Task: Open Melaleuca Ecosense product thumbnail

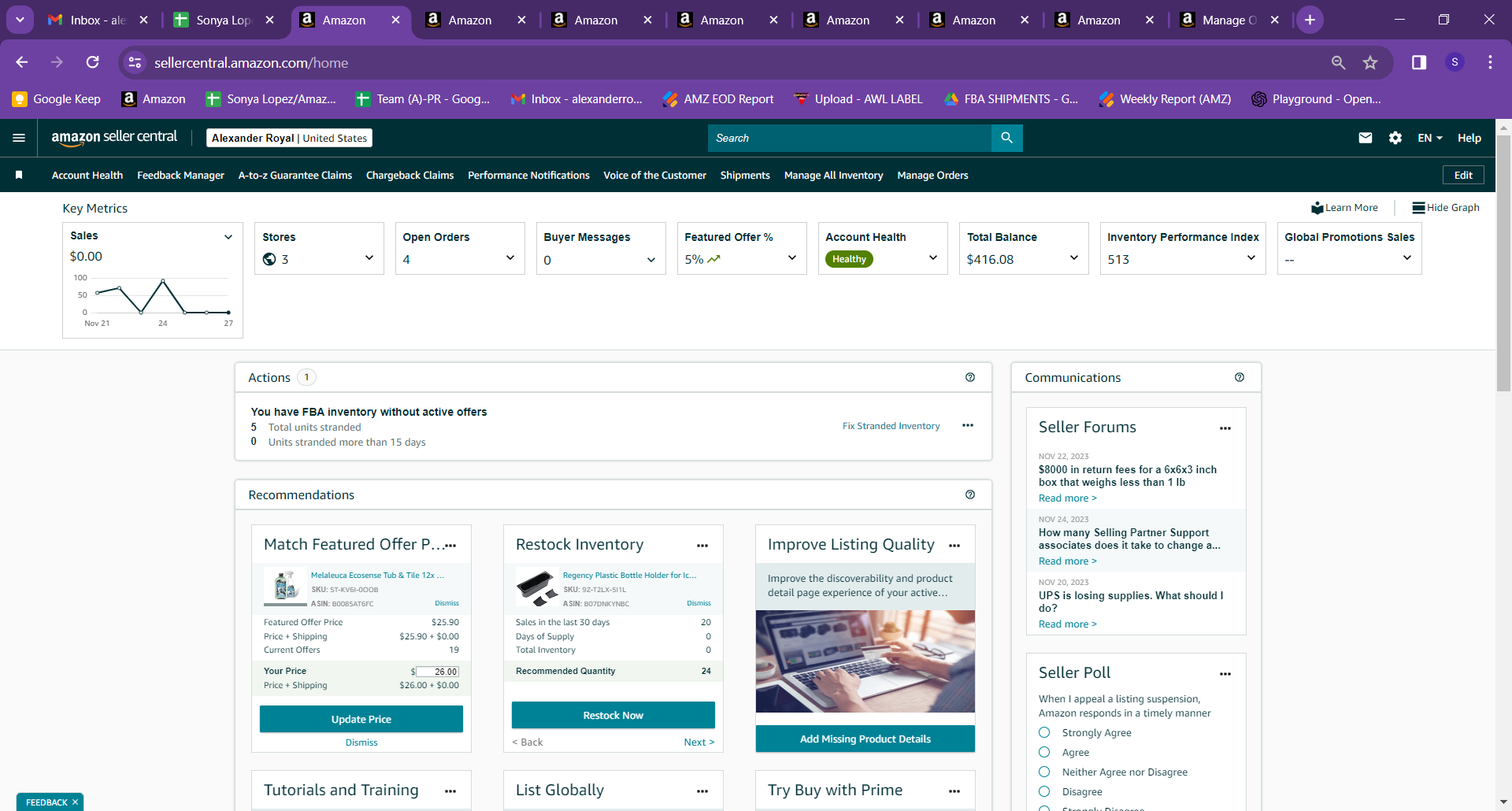Action: click(285, 586)
